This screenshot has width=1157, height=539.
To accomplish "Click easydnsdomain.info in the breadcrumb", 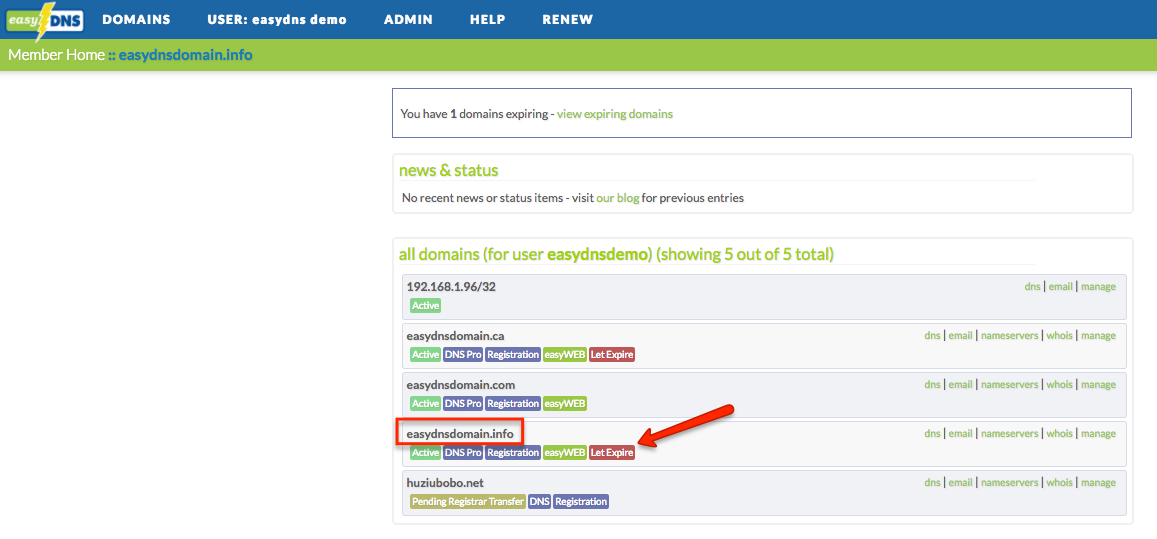I will pyautogui.click(x=185, y=55).
